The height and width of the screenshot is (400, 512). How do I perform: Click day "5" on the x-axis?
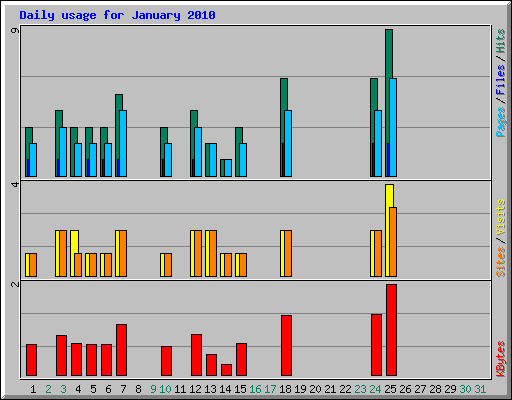pyautogui.click(x=93, y=389)
